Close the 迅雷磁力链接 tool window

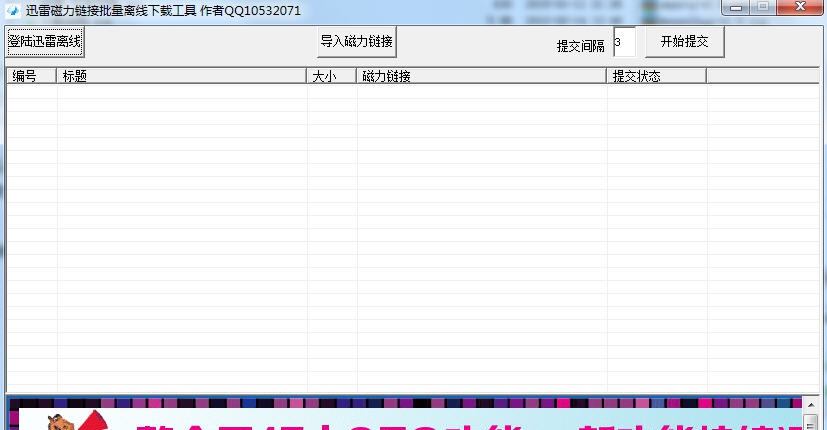[x=800, y=7]
